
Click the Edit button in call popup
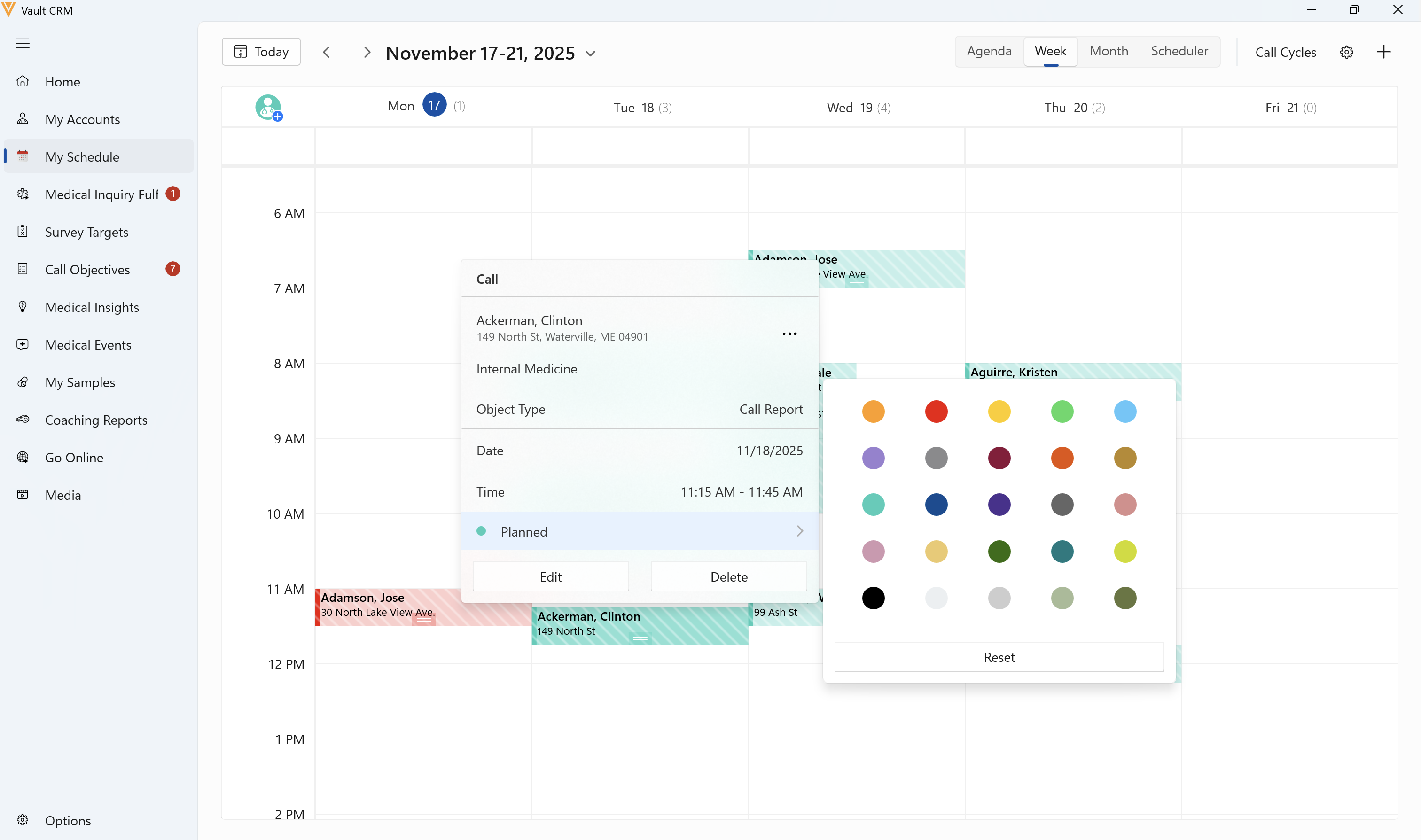pos(550,577)
